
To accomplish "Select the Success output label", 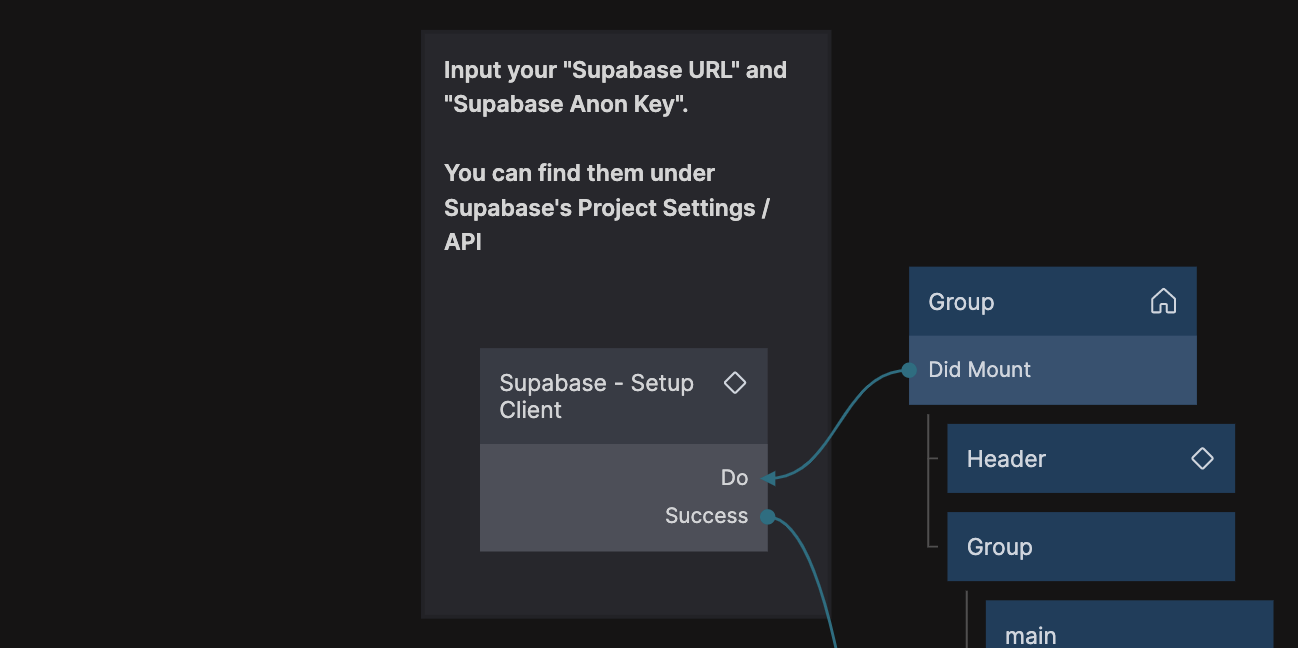I will (706, 516).
